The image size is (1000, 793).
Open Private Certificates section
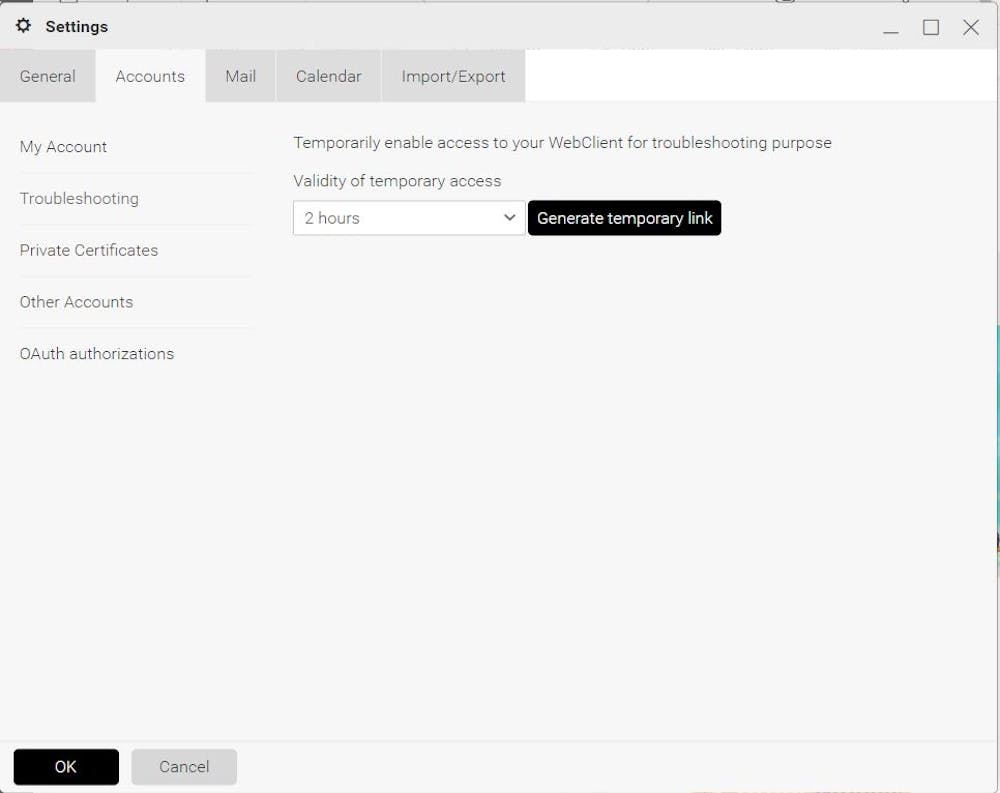(89, 250)
